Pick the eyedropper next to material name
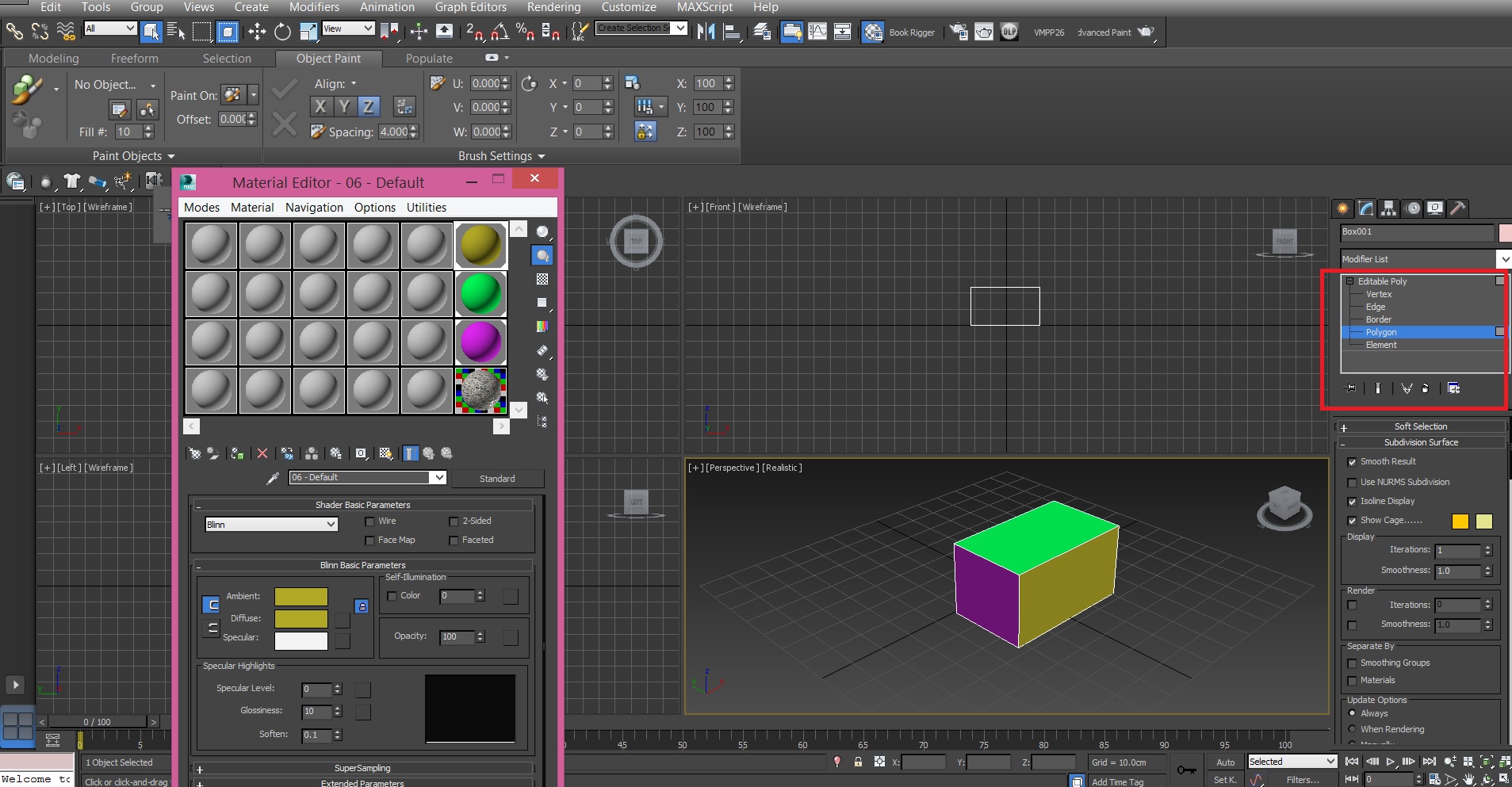Image resolution: width=1512 pixels, height=787 pixels. point(273,478)
